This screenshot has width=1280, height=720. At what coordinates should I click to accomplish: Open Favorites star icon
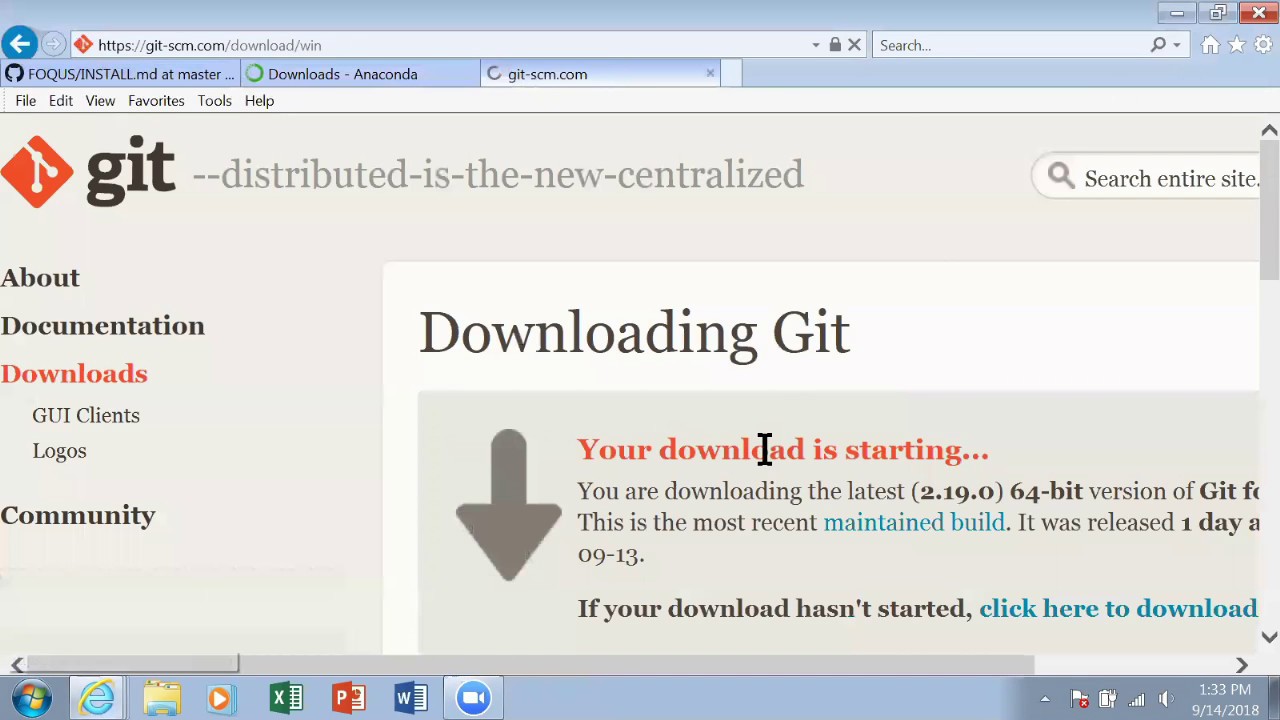[1237, 45]
